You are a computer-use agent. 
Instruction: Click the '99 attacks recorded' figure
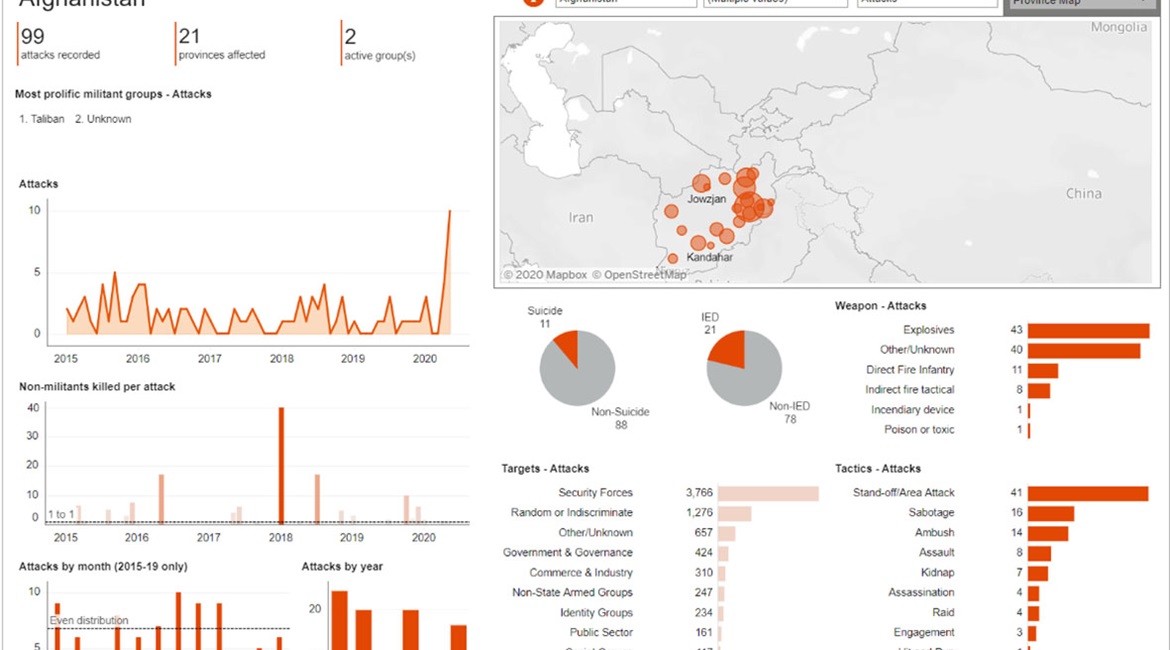point(60,44)
